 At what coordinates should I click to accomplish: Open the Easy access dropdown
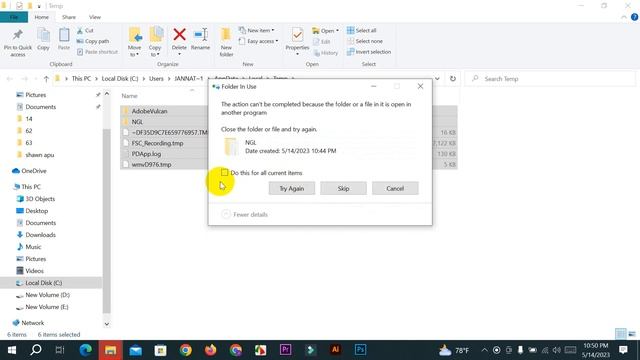259,41
